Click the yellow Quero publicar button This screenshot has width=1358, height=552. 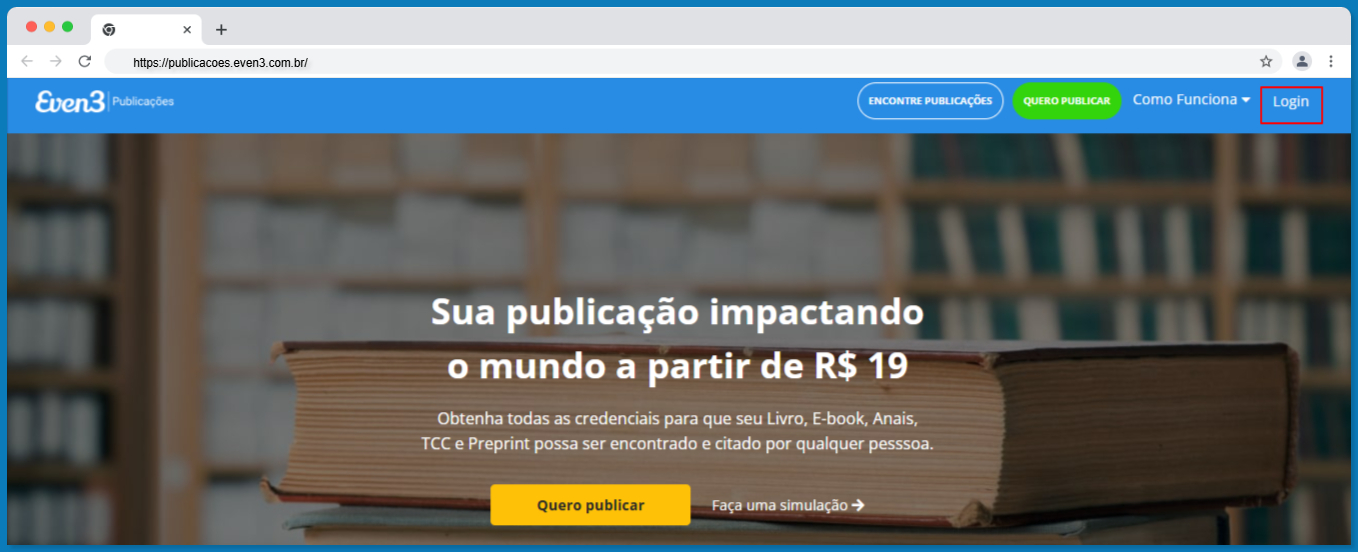(x=590, y=505)
